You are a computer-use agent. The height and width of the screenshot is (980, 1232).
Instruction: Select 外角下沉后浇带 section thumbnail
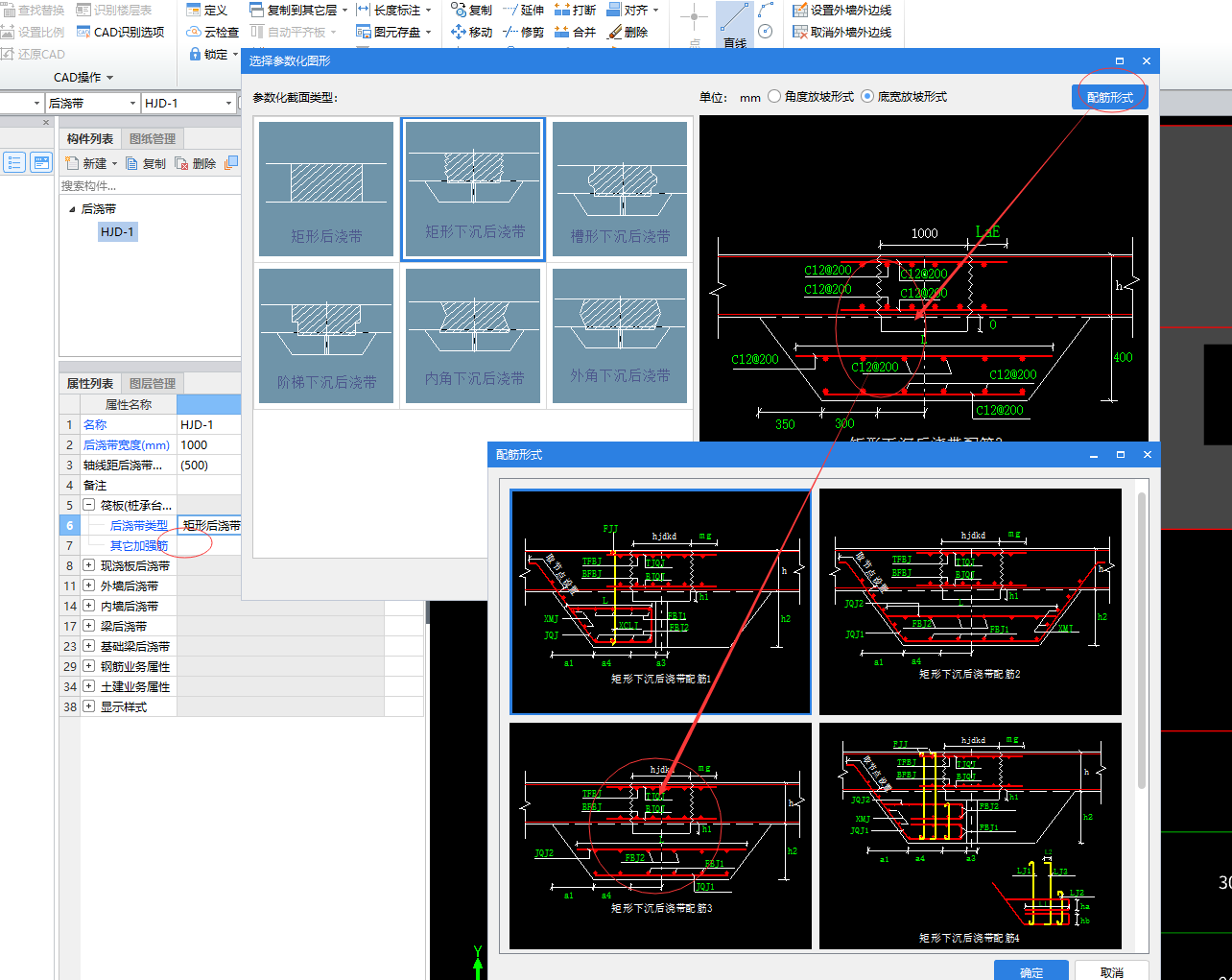click(620, 336)
